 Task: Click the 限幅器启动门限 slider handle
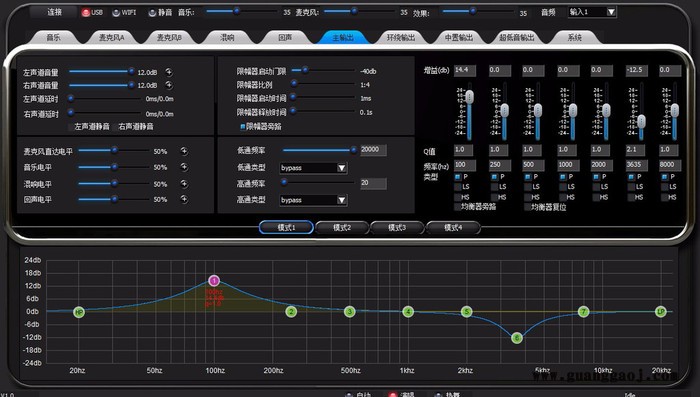click(x=305, y=70)
